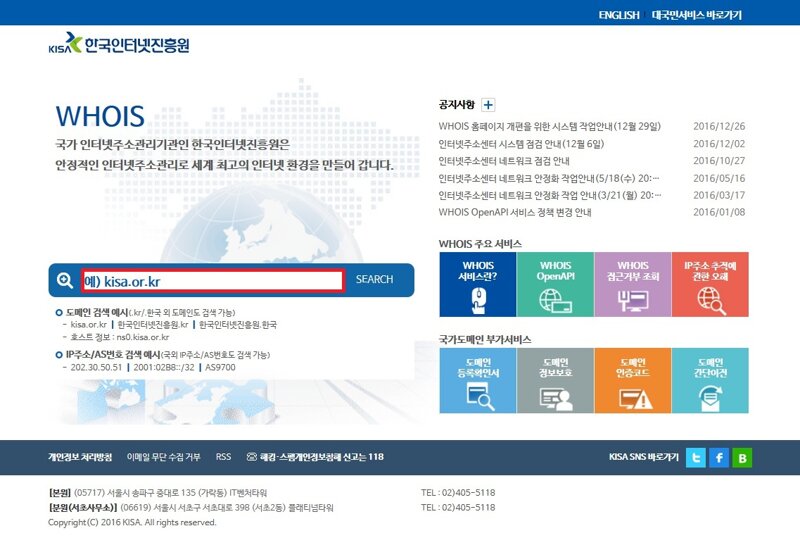Click 'KISA SNS 바로가기' label
This screenshot has width=800, height=545.
coord(644,457)
